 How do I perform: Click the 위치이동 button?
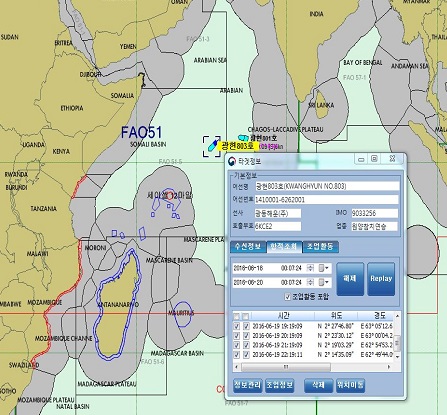pyautogui.click(x=350, y=385)
